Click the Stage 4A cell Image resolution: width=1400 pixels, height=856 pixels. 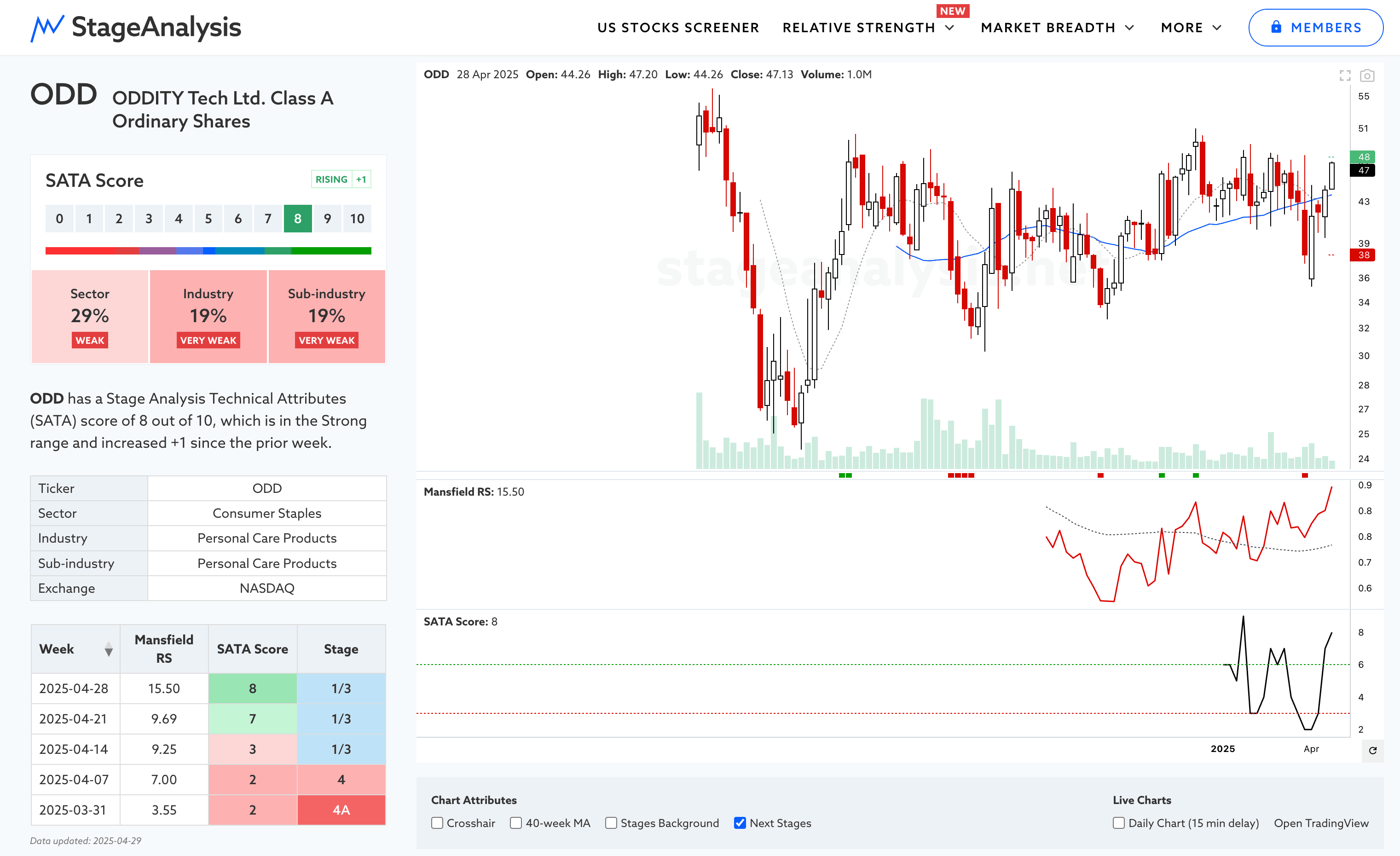[341, 810]
